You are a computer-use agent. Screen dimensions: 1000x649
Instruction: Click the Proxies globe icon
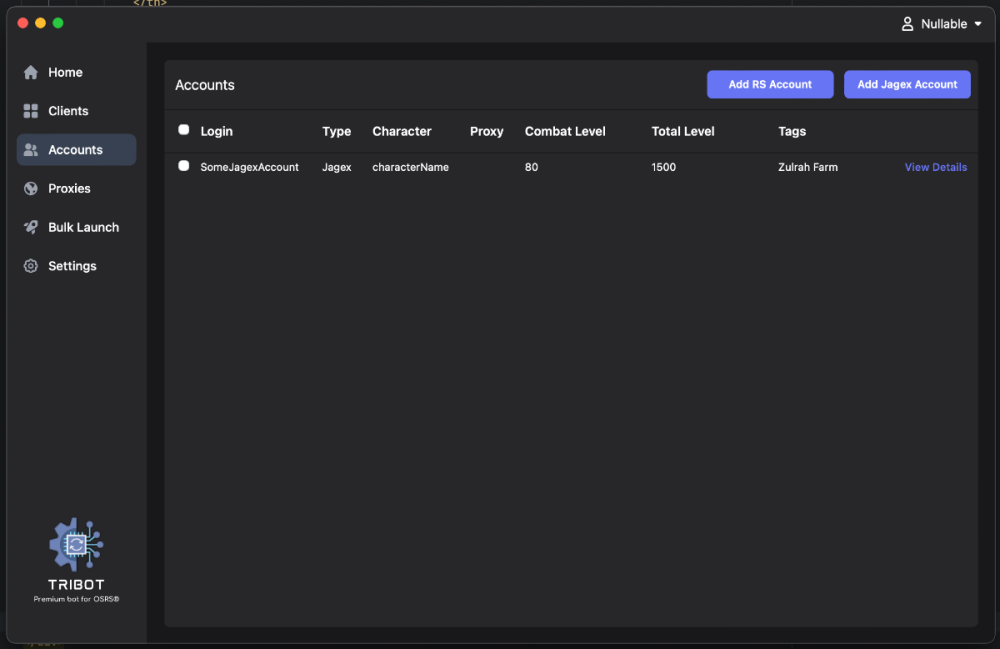[31, 189]
